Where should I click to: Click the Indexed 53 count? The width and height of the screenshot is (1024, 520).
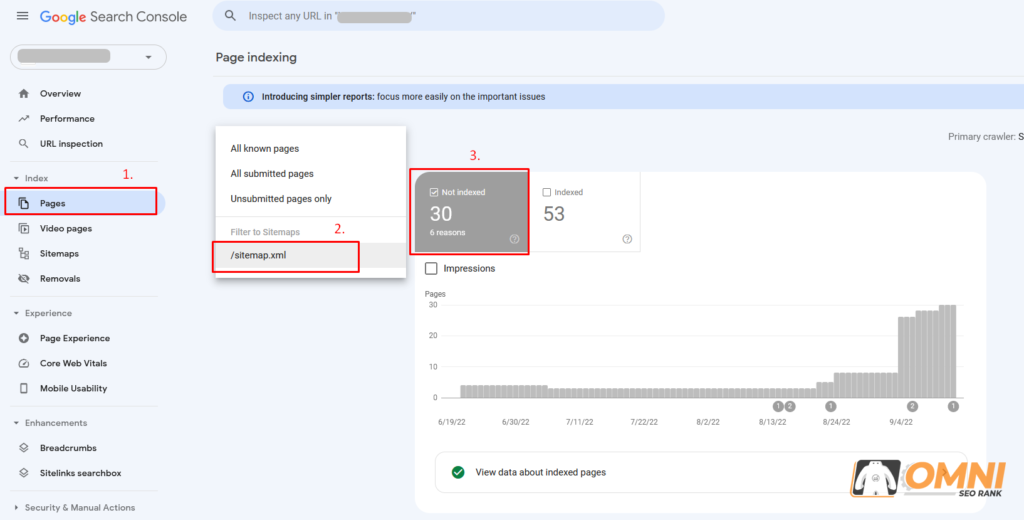pos(554,214)
